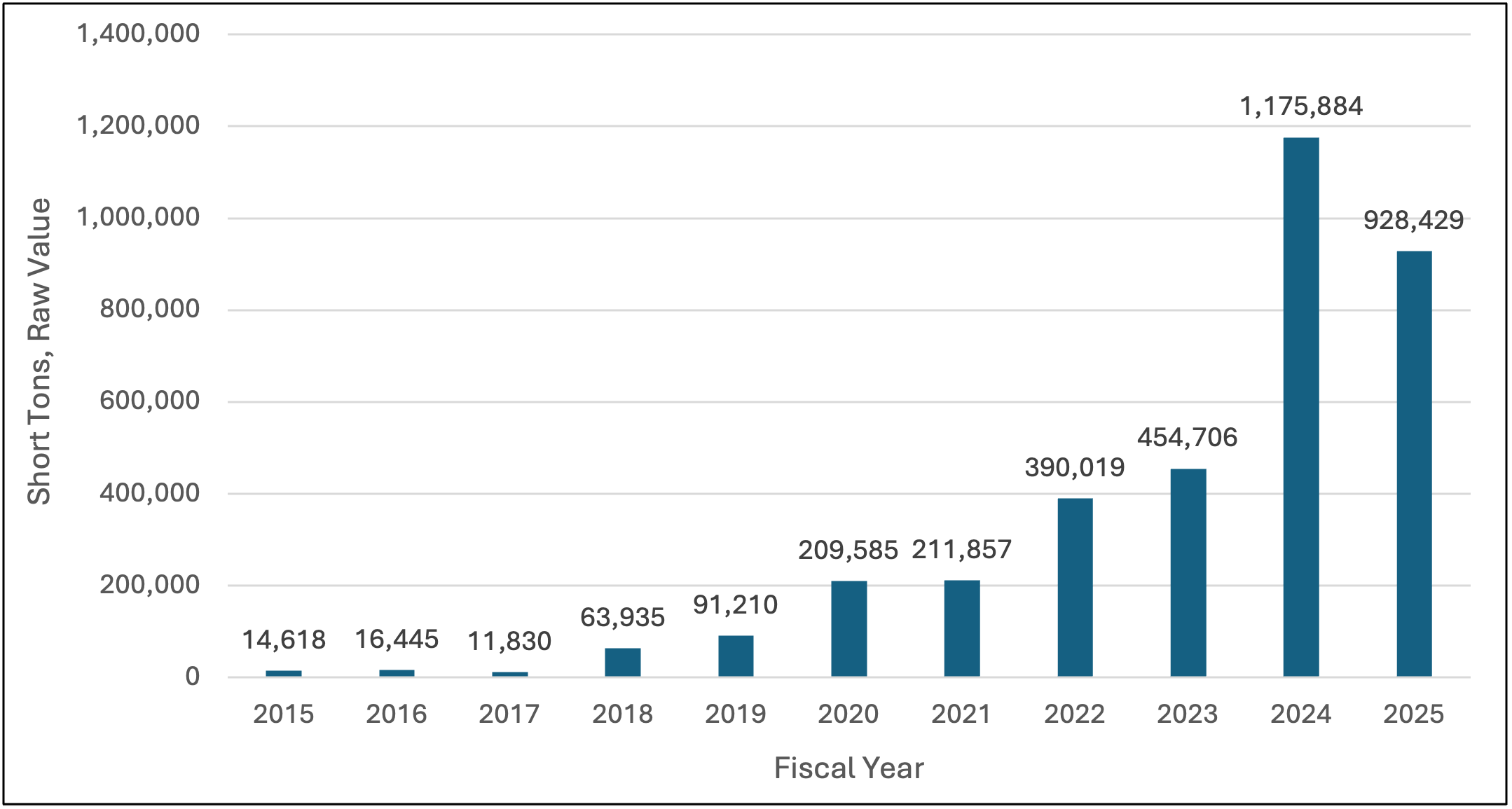Click the value 91,210

click(736, 605)
